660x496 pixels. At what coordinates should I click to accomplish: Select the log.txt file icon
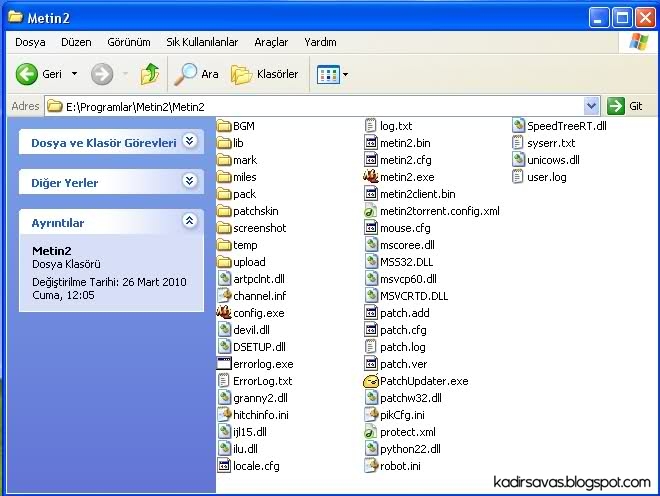[370, 125]
